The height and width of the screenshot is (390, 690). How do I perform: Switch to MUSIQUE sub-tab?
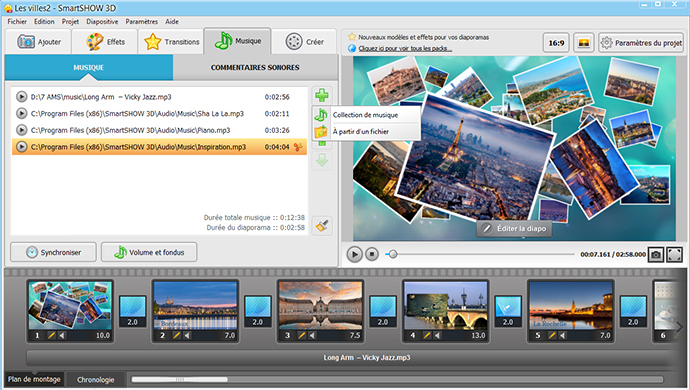(x=89, y=67)
